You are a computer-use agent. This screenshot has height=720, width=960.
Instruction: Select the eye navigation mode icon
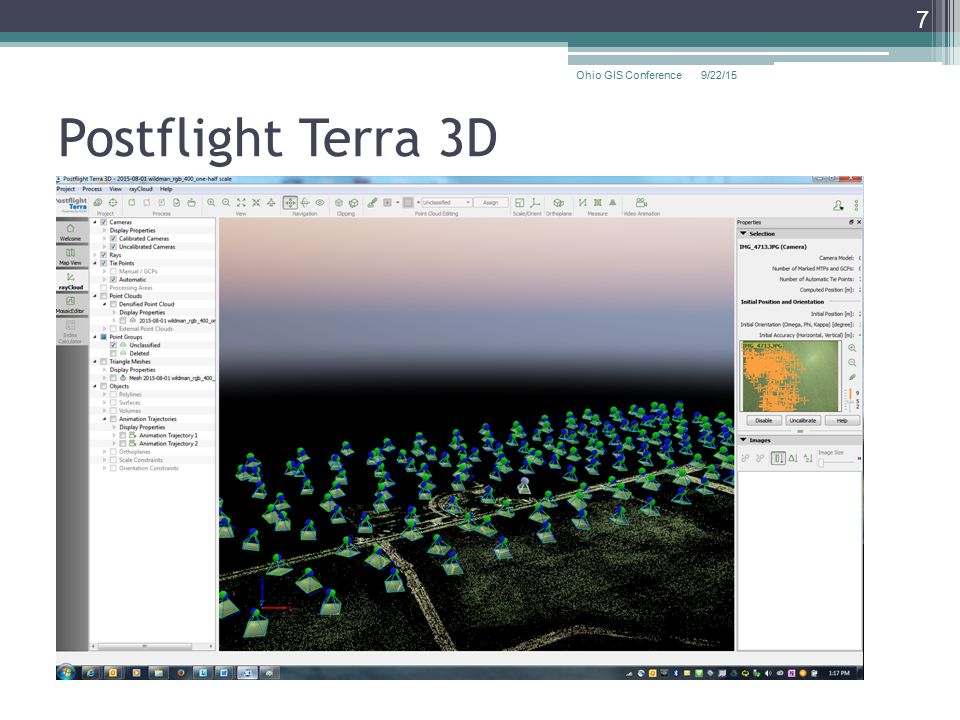tap(320, 203)
